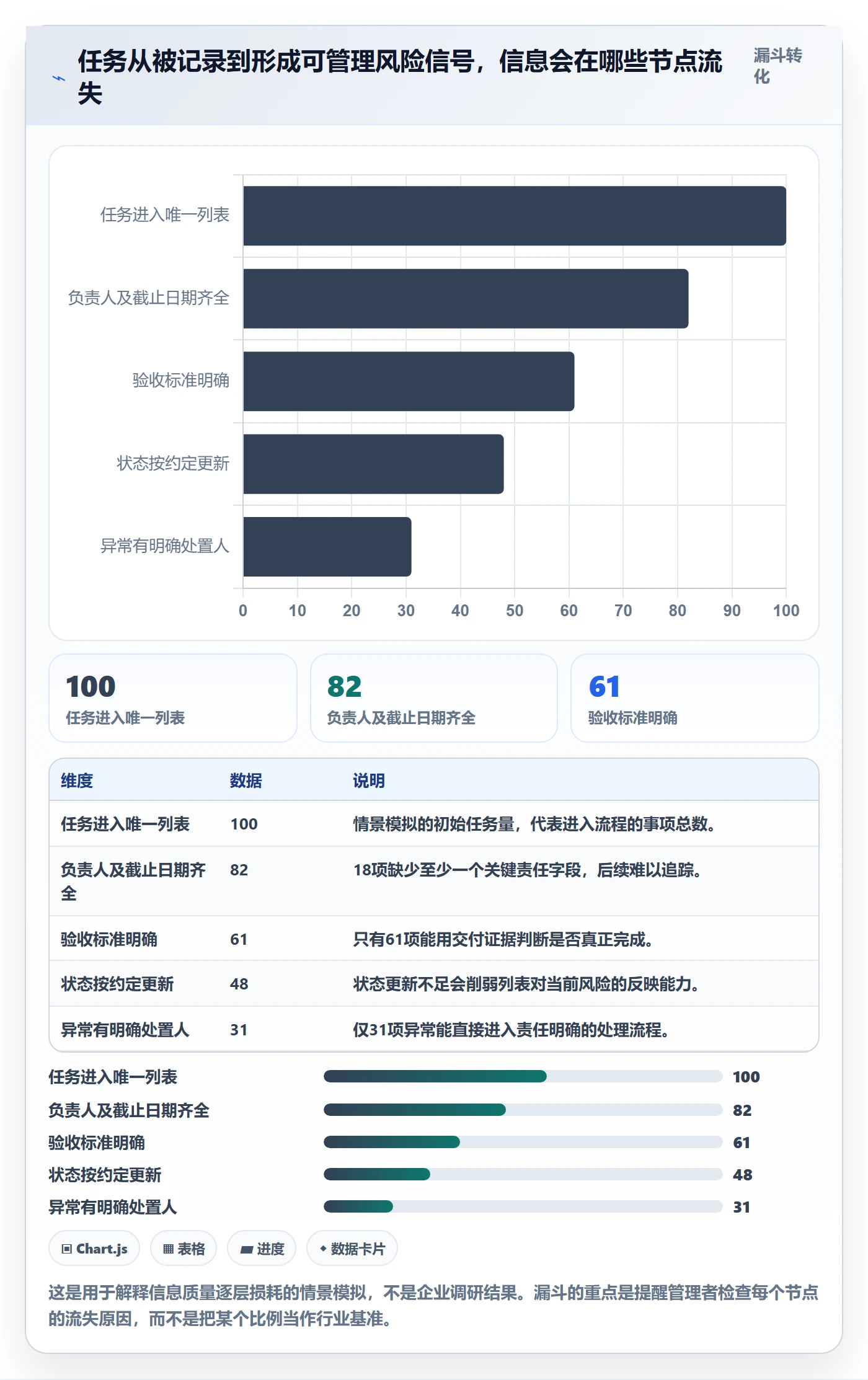Click table cell 异常有明确处置人

click(x=125, y=1030)
